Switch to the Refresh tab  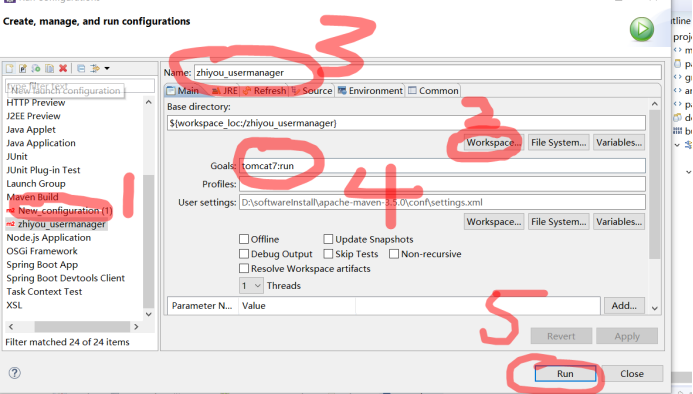pyautogui.click(x=264, y=91)
